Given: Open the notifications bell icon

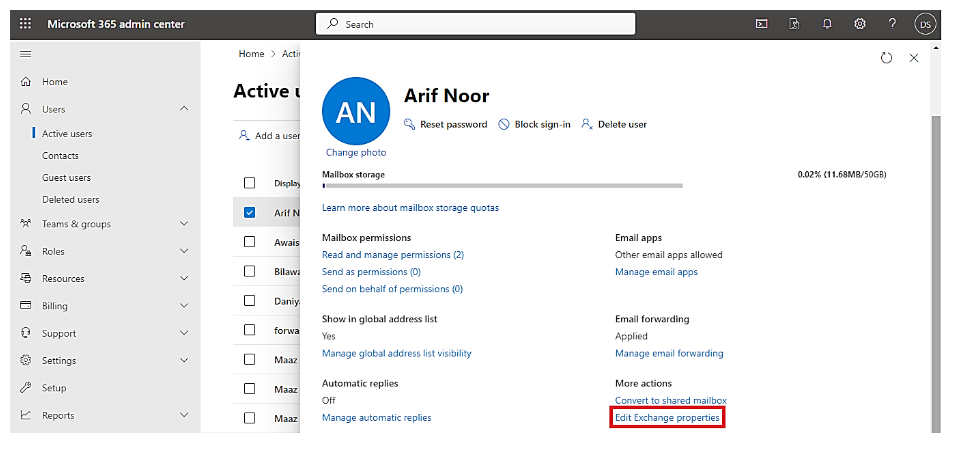Looking at the screenshot, I should coord(827,24).
